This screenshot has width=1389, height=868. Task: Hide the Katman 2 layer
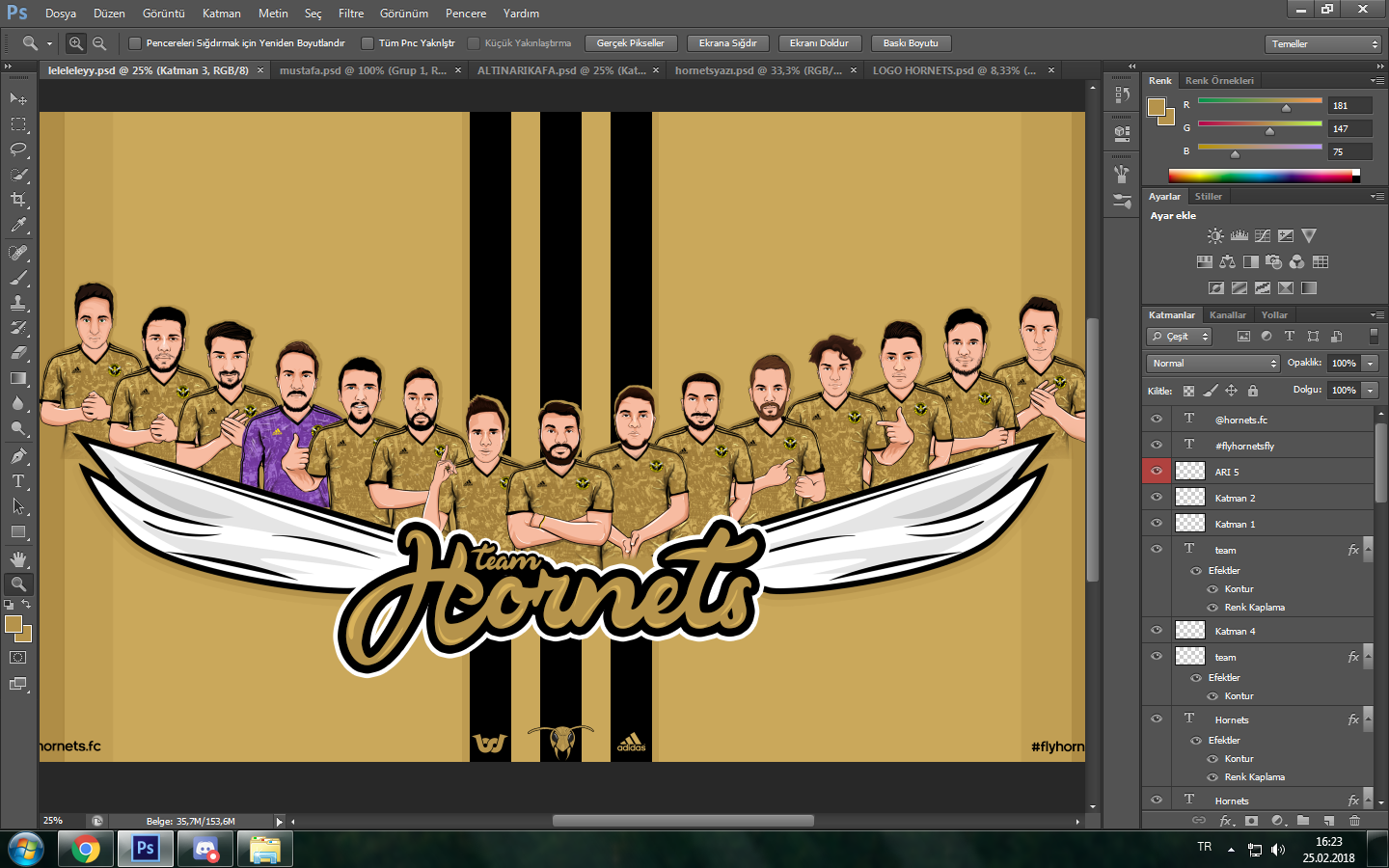point(1157,498)
